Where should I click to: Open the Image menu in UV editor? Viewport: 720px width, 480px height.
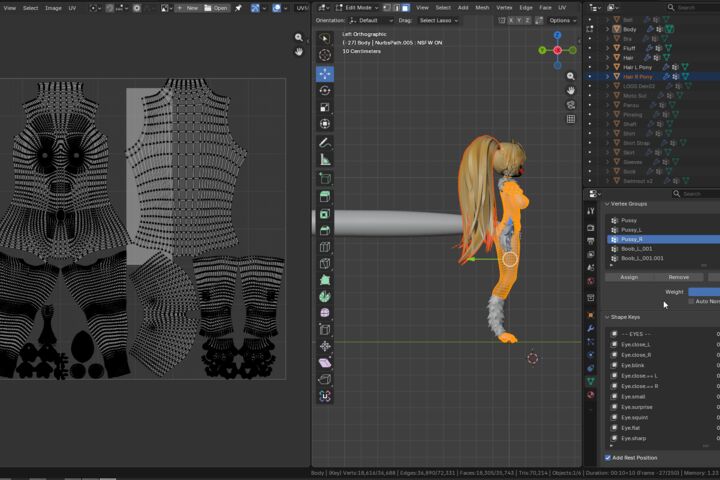(53, 8)
